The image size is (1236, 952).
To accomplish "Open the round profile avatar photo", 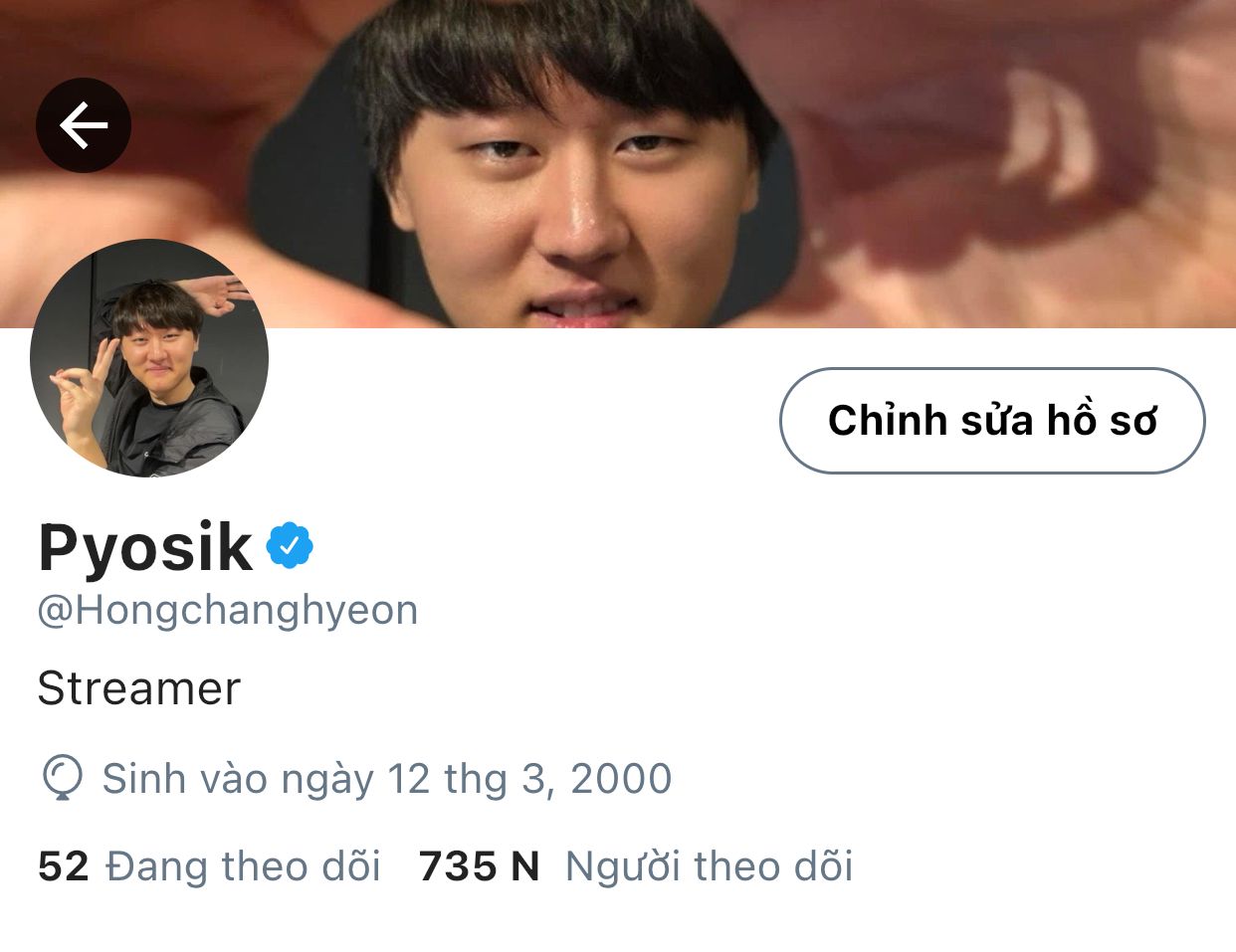I will 149,358.
